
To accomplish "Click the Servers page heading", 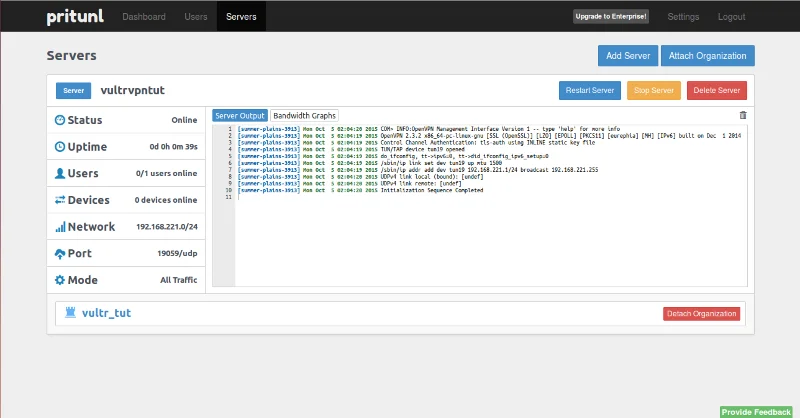I will tap(71, 56).
